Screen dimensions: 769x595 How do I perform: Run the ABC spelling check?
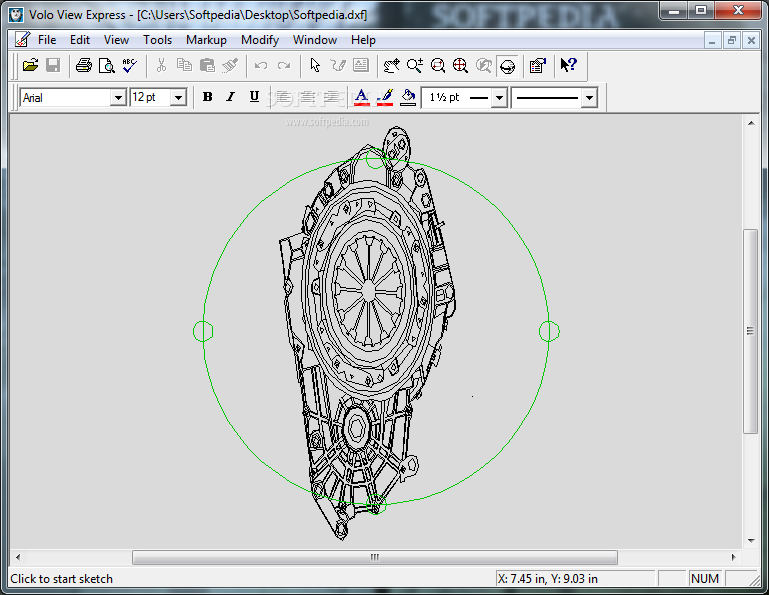coord(130,65)
